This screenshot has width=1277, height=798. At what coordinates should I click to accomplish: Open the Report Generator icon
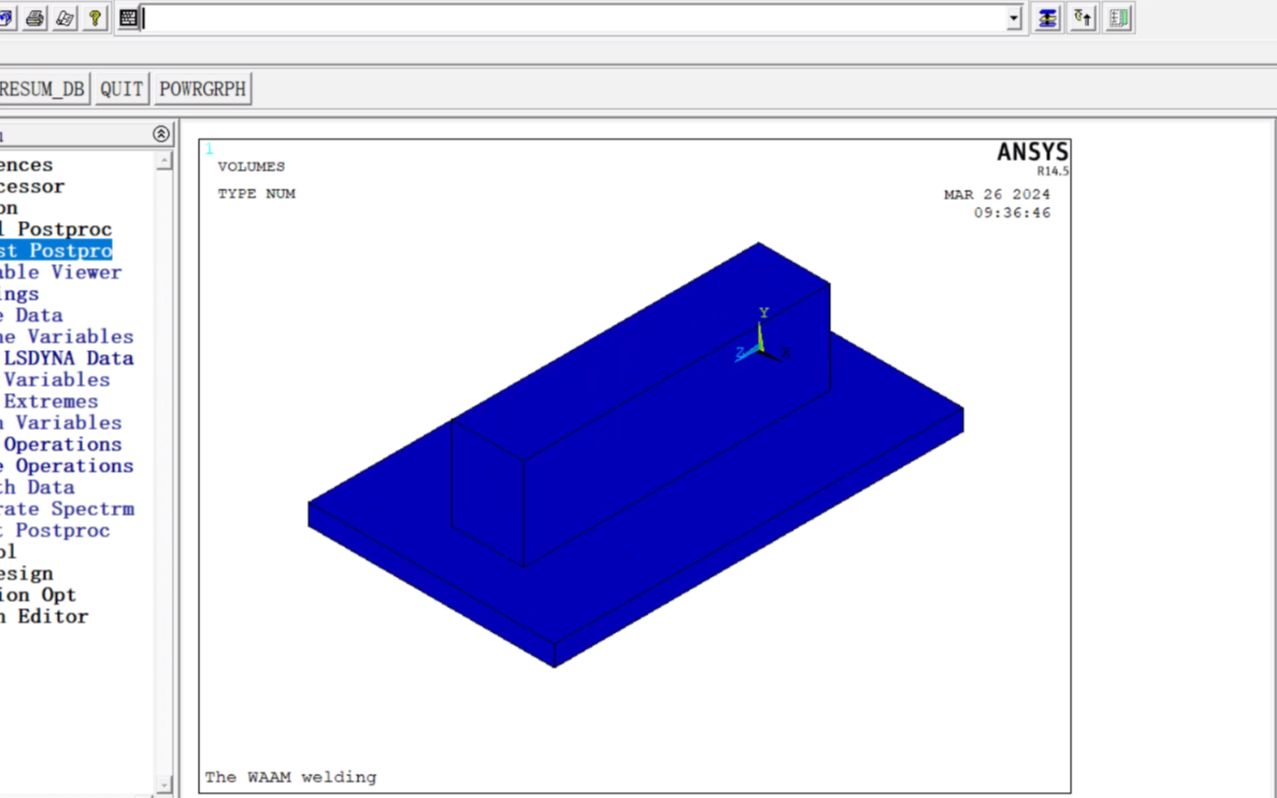[x=65, y=18]
